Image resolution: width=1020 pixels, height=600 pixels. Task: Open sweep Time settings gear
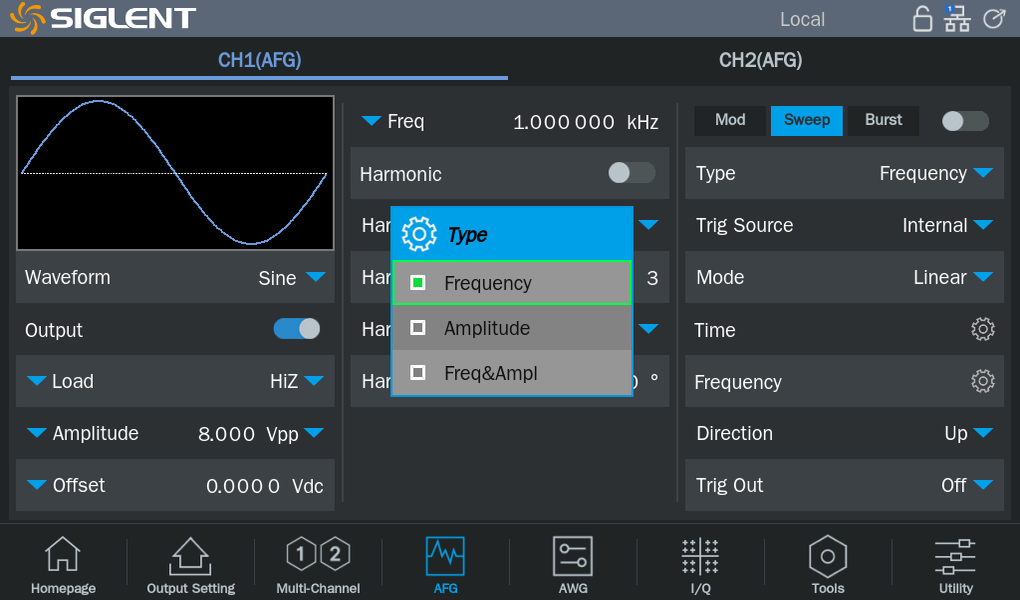pyautogui.click(x=982, y=330)
